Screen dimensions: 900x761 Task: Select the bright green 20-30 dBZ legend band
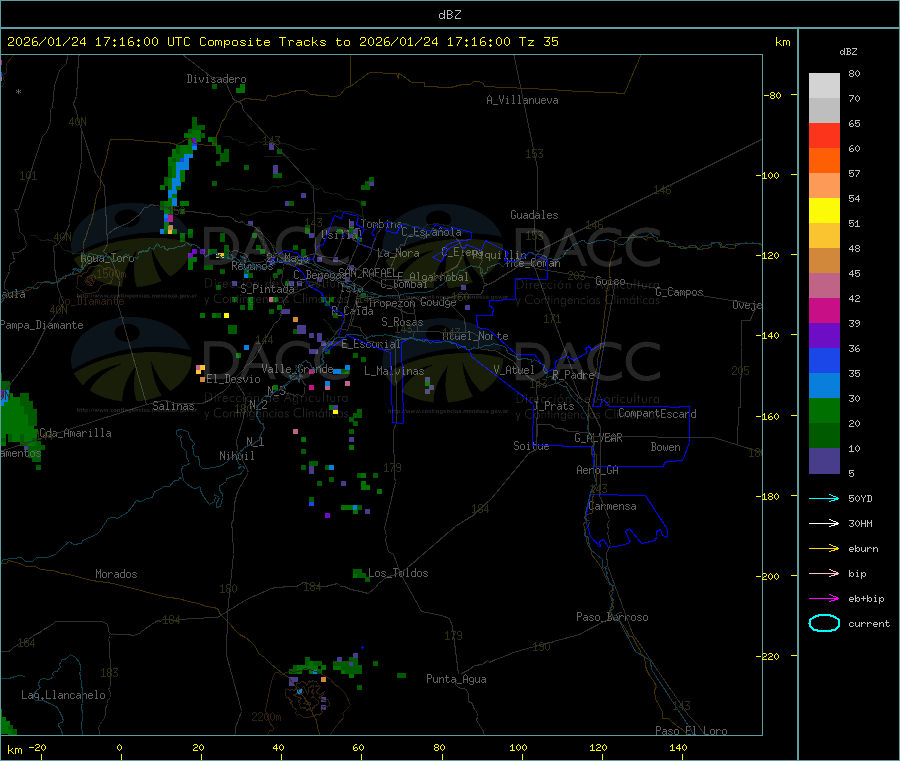point(824,410)
